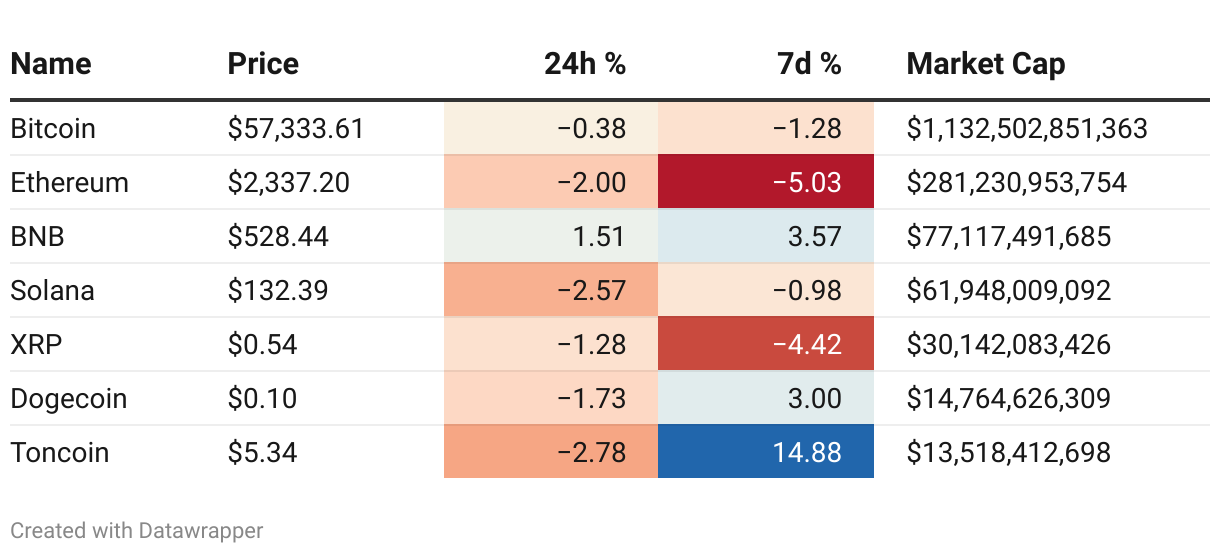Click the Name column header
1220x554 pixels.
51,64
